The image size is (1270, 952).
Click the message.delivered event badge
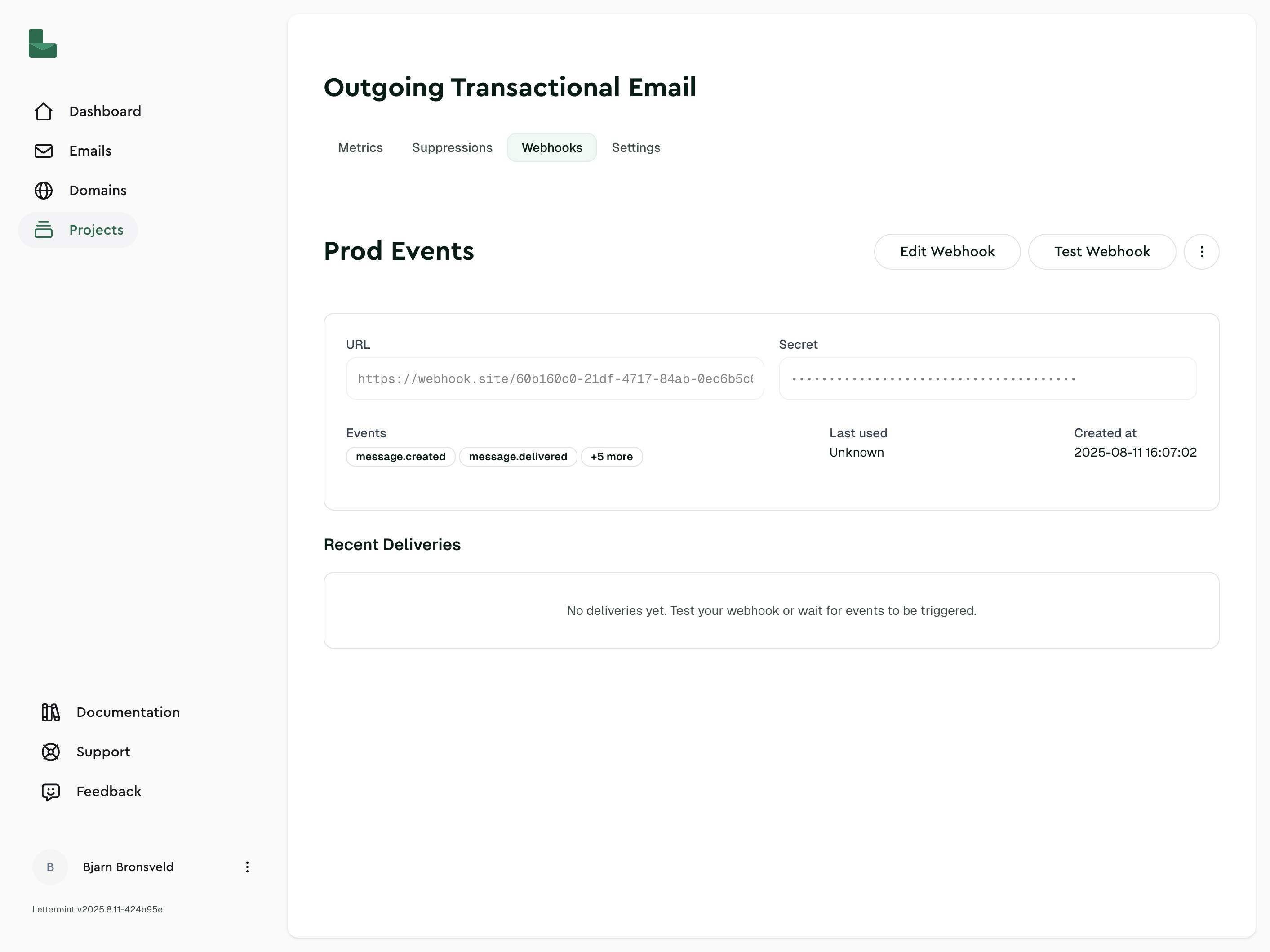[x=517, y=457]
